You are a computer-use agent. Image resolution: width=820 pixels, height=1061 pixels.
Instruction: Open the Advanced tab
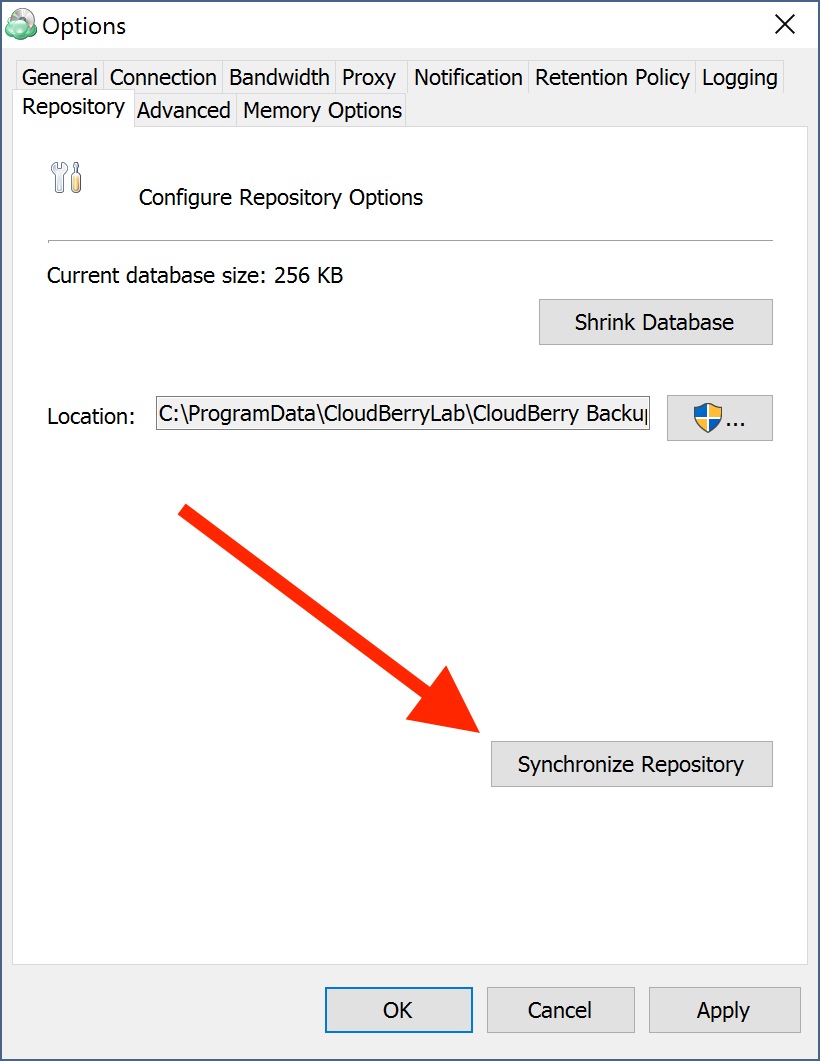(184, 111)
